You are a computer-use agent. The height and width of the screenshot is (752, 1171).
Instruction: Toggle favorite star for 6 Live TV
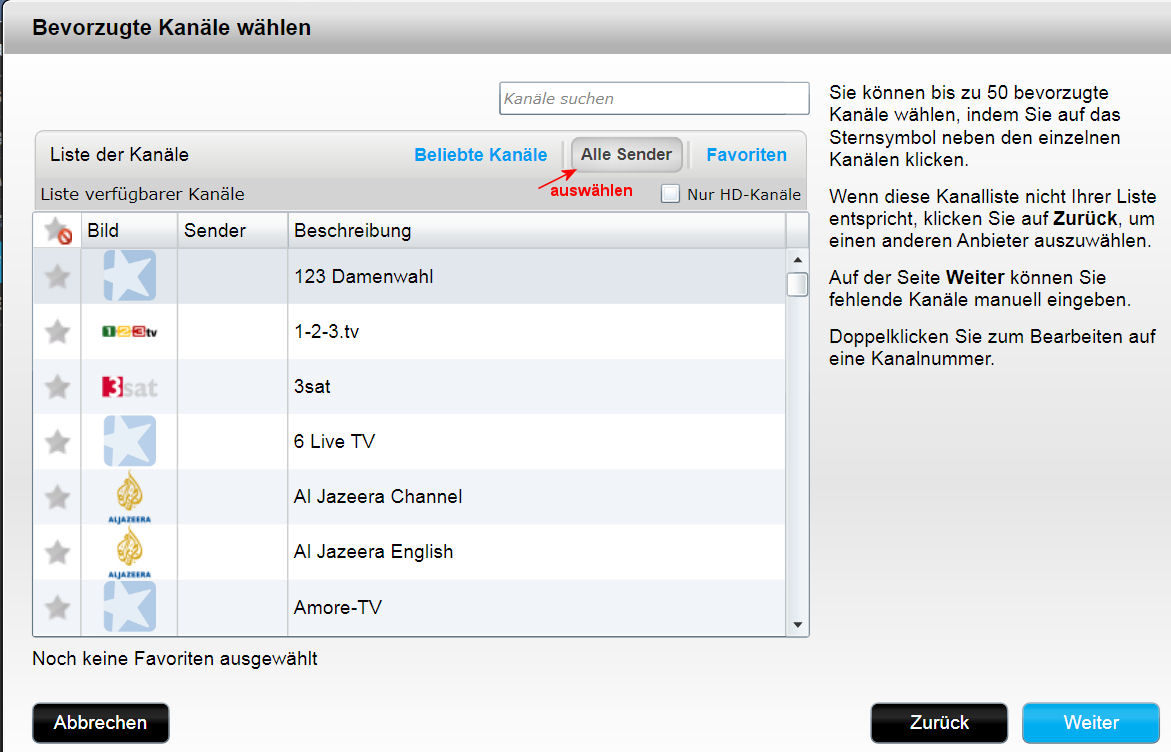(58, 442)
